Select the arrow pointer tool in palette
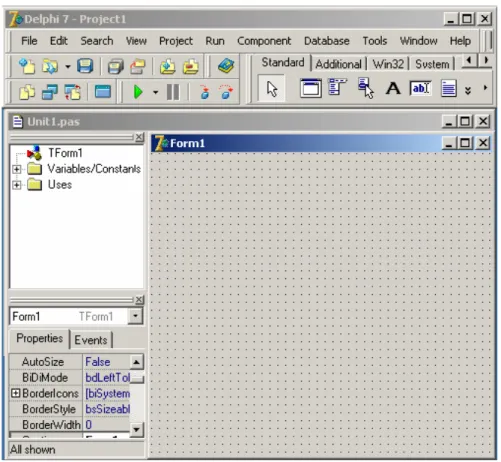Viewport: 501px width, 462px height. coord(272,89)
